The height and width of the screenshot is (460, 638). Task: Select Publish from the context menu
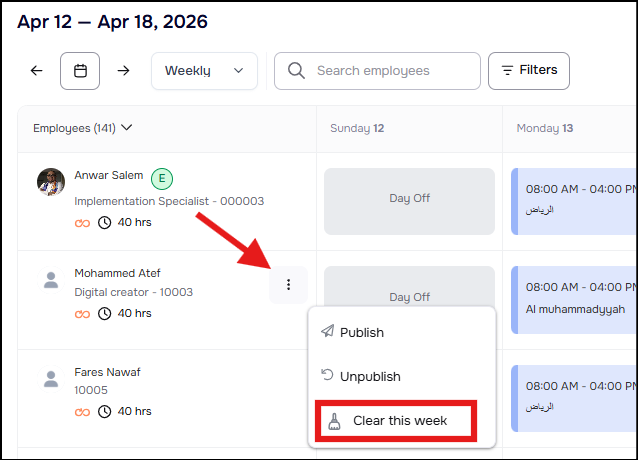pyautogui.click(x=361, y=332)
